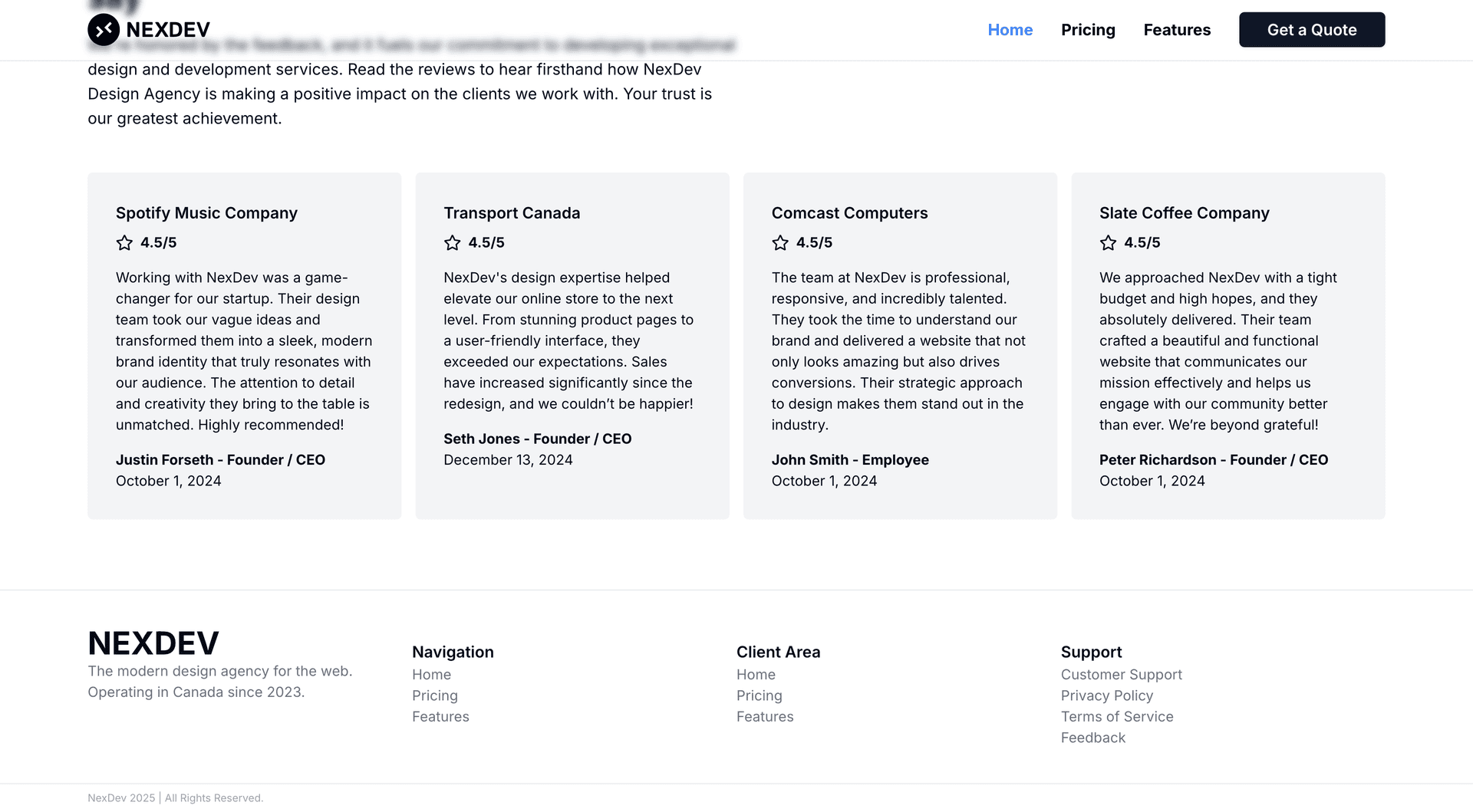
Task: Open the Customer Support footer link
Action: (1122, 675)
